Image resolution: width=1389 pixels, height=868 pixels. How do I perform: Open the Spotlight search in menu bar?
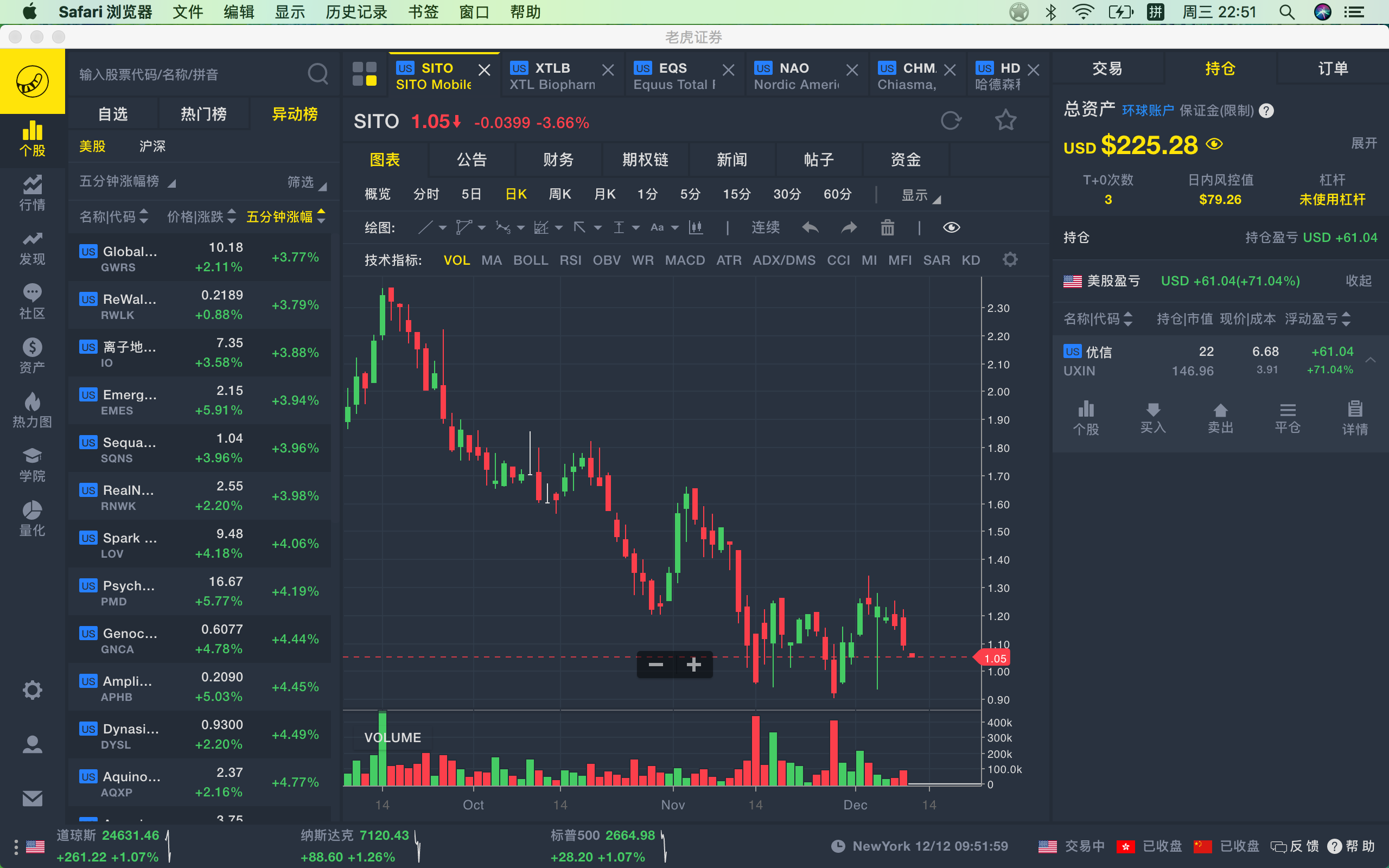[1287, 12]
